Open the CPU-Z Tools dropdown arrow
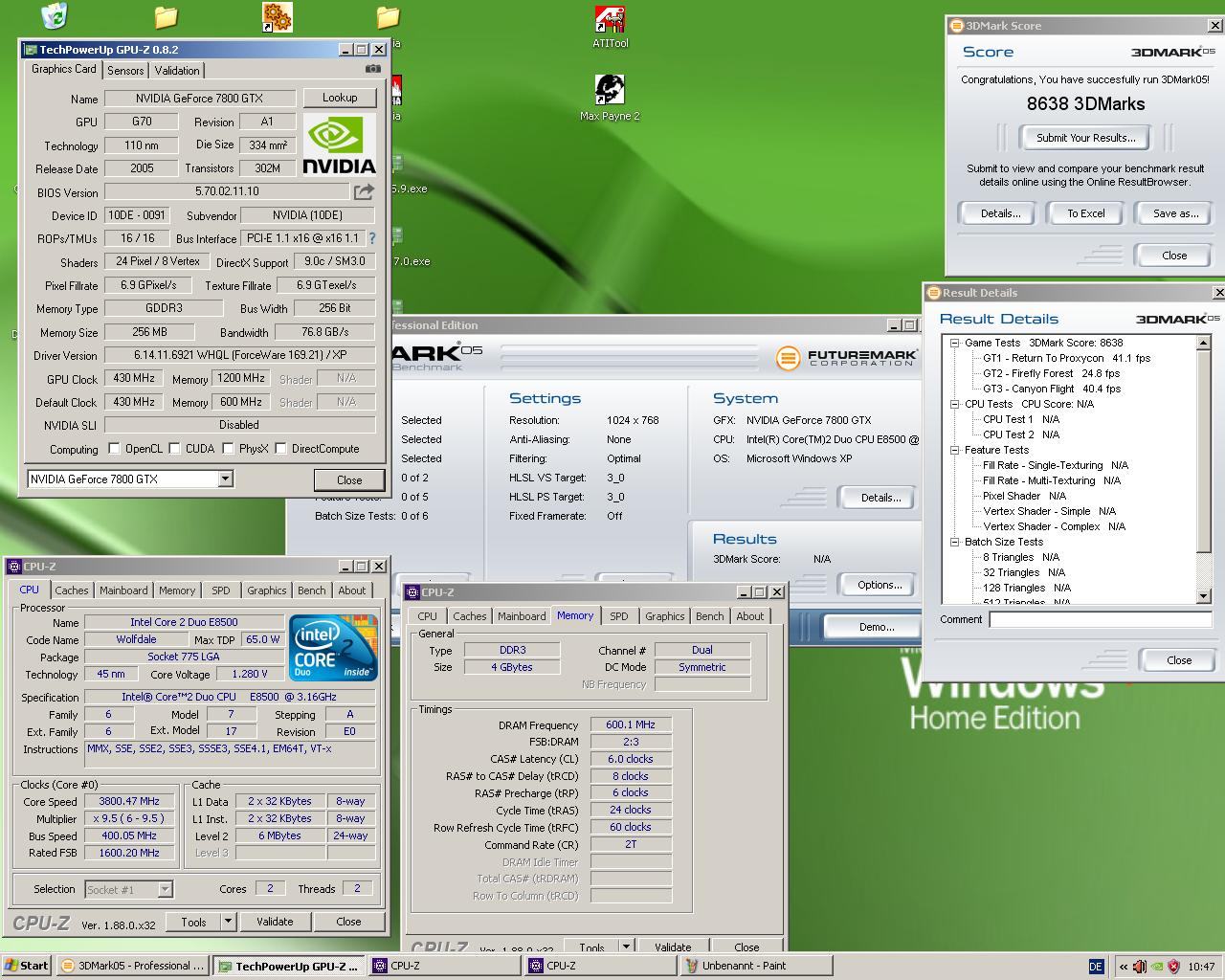The width and height of the screenshot is (1225, 980). pyautogui.click(x=228, y=922)
